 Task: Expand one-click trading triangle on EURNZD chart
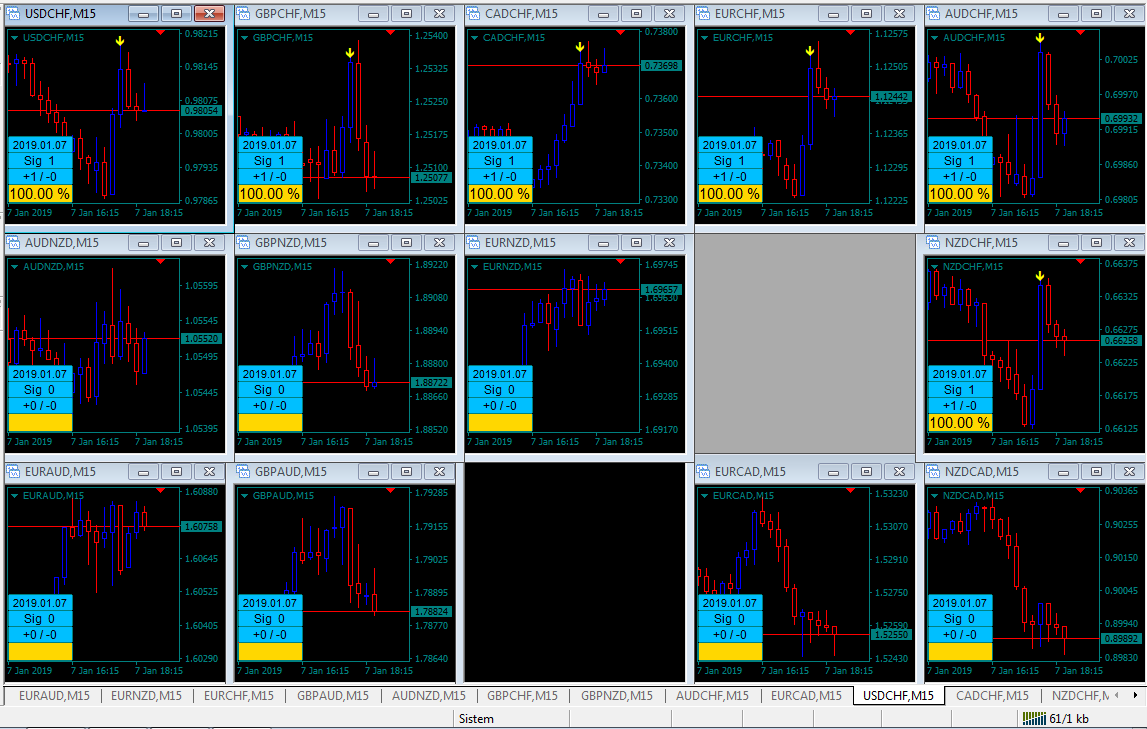click(x=474, y=267)
